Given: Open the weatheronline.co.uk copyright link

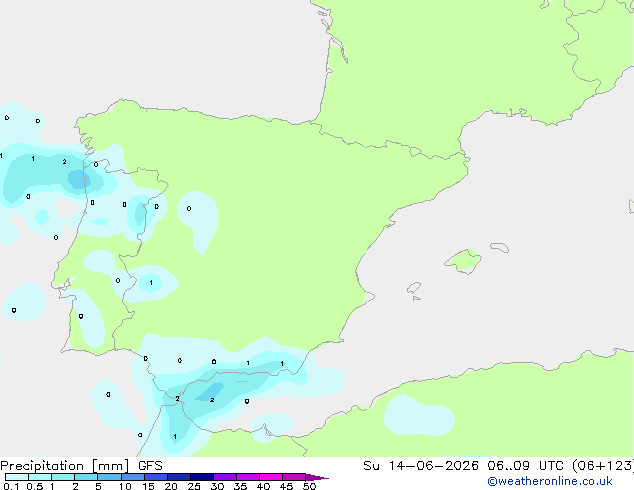Looking at the screenshot, I should [x=550, y=481].
